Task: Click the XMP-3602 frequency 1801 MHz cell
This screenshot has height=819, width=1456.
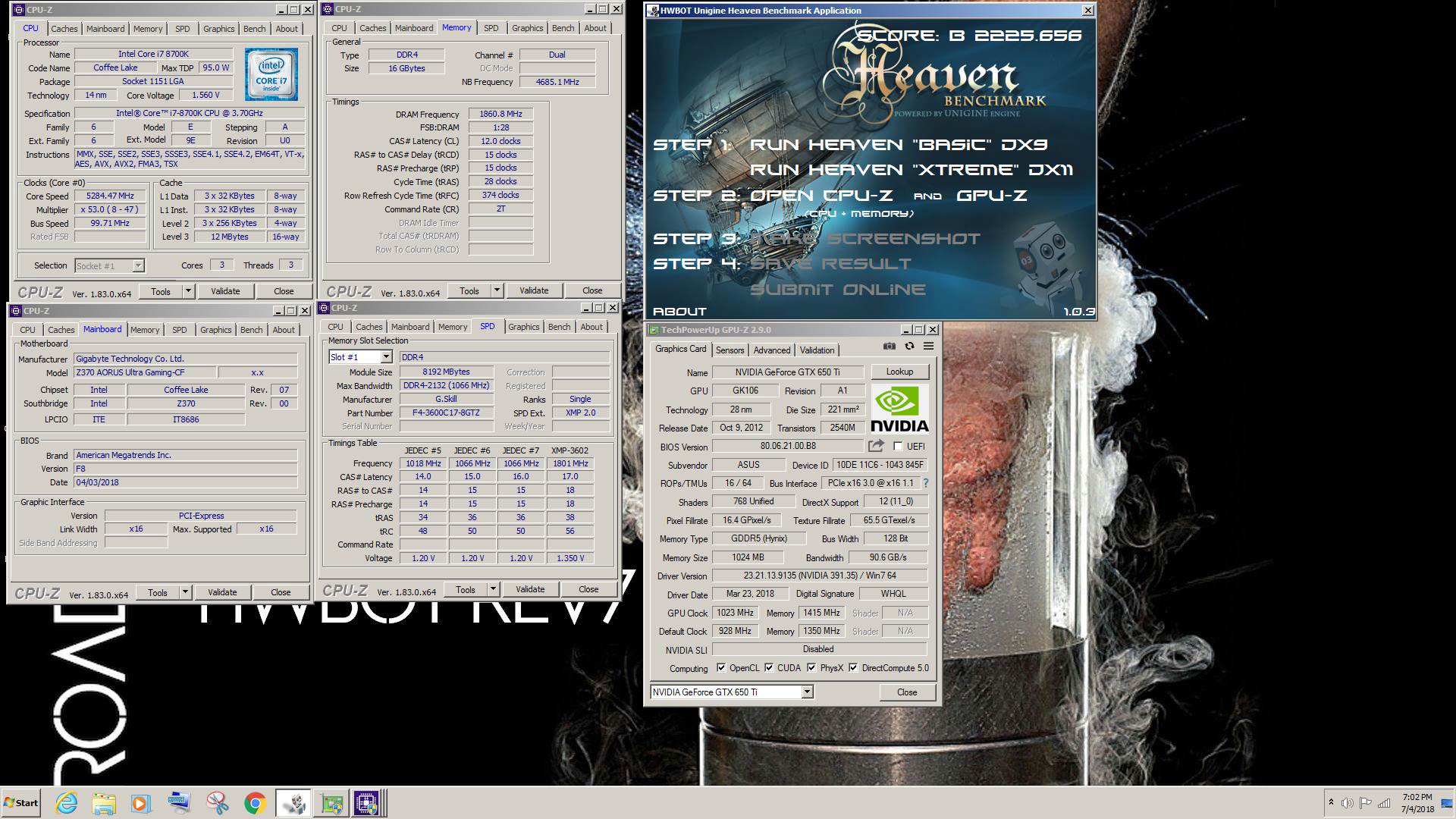Action: point(570,463)
